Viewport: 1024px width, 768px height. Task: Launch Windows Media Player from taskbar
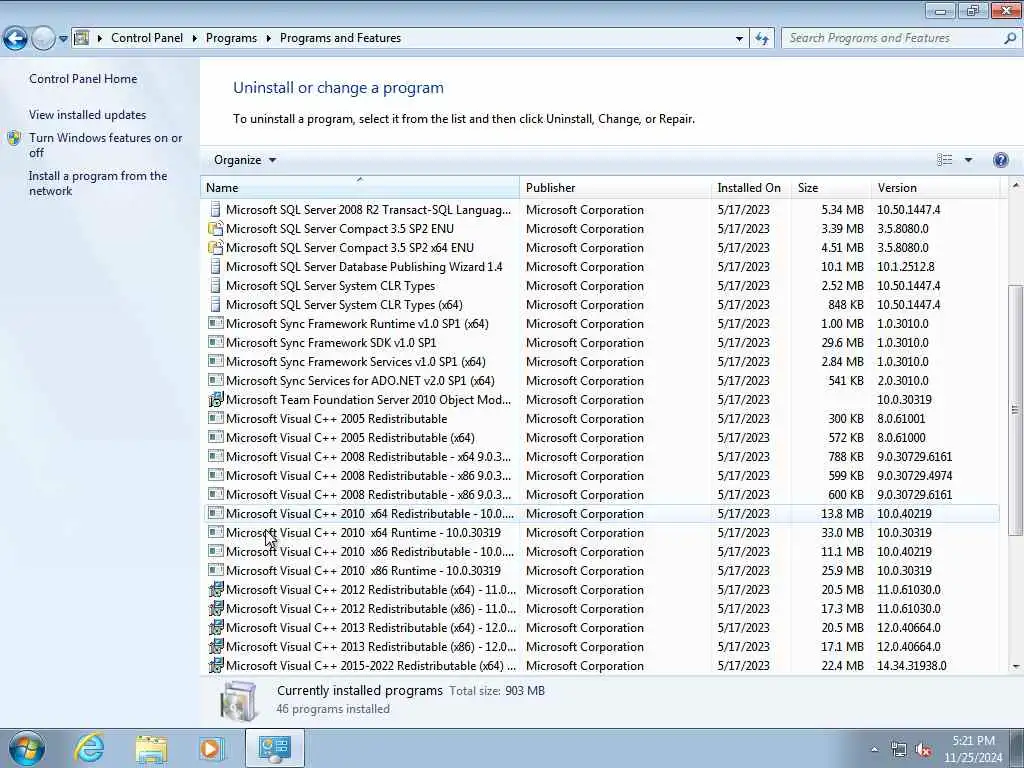[x=212, y=749]
